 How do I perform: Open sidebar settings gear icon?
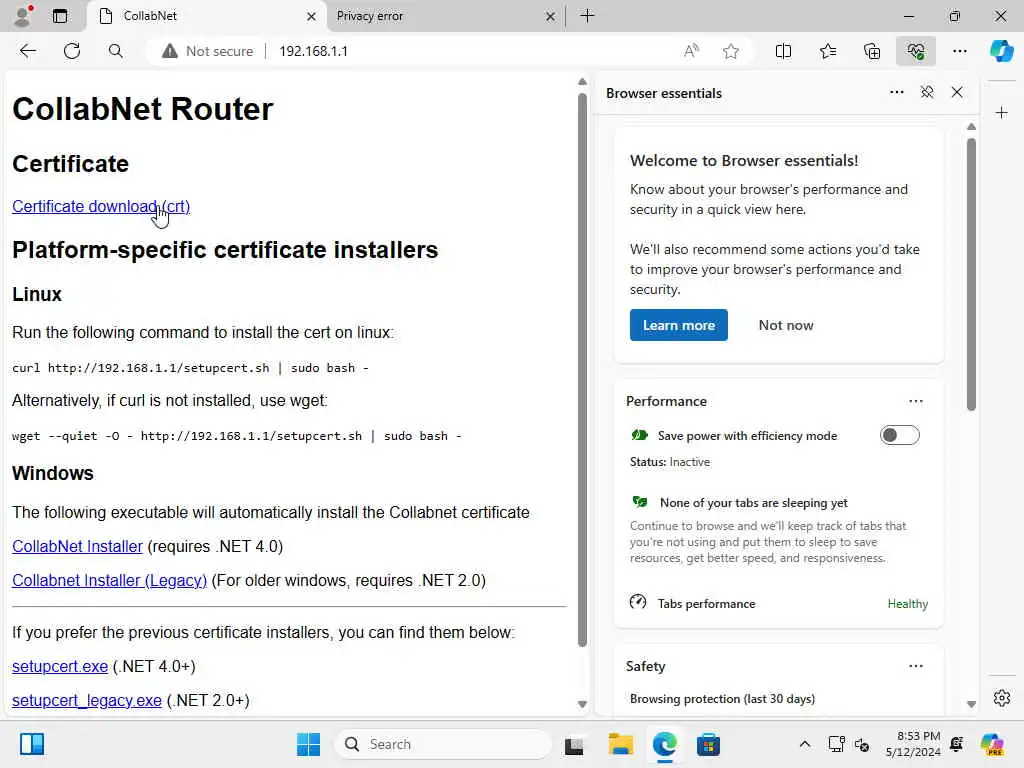click(1001, 697)
